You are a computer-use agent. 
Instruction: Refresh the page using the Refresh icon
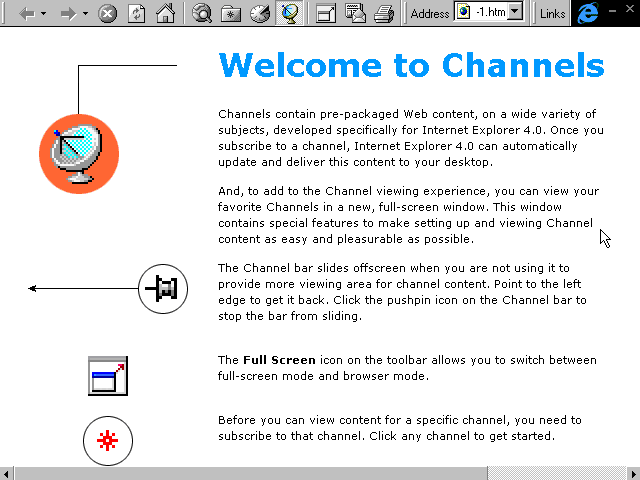(x=136, y=13)
